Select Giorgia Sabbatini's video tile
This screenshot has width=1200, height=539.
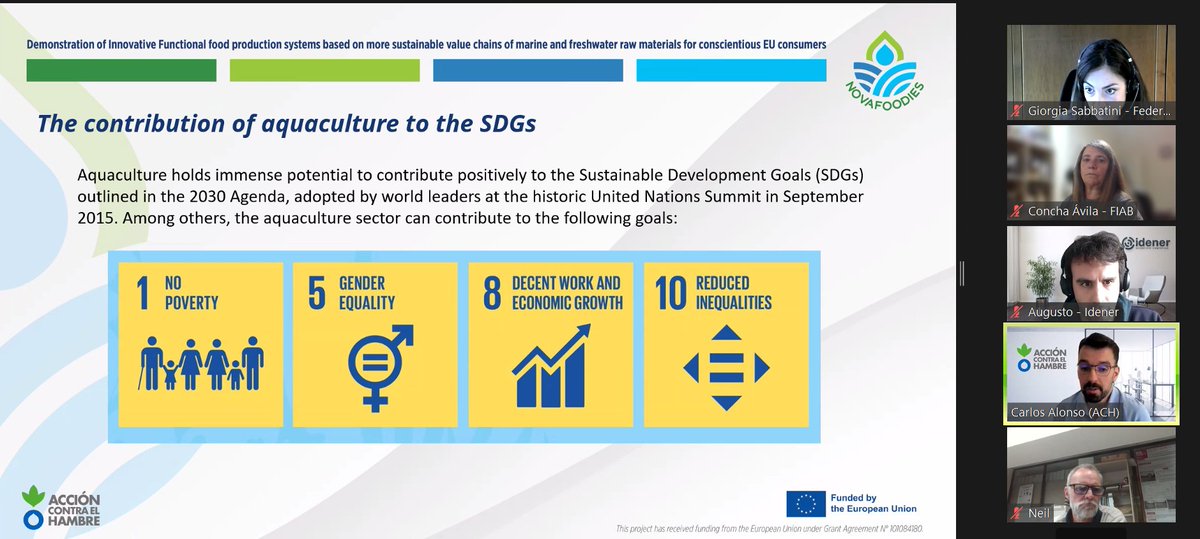click(x=1091, y=72)
